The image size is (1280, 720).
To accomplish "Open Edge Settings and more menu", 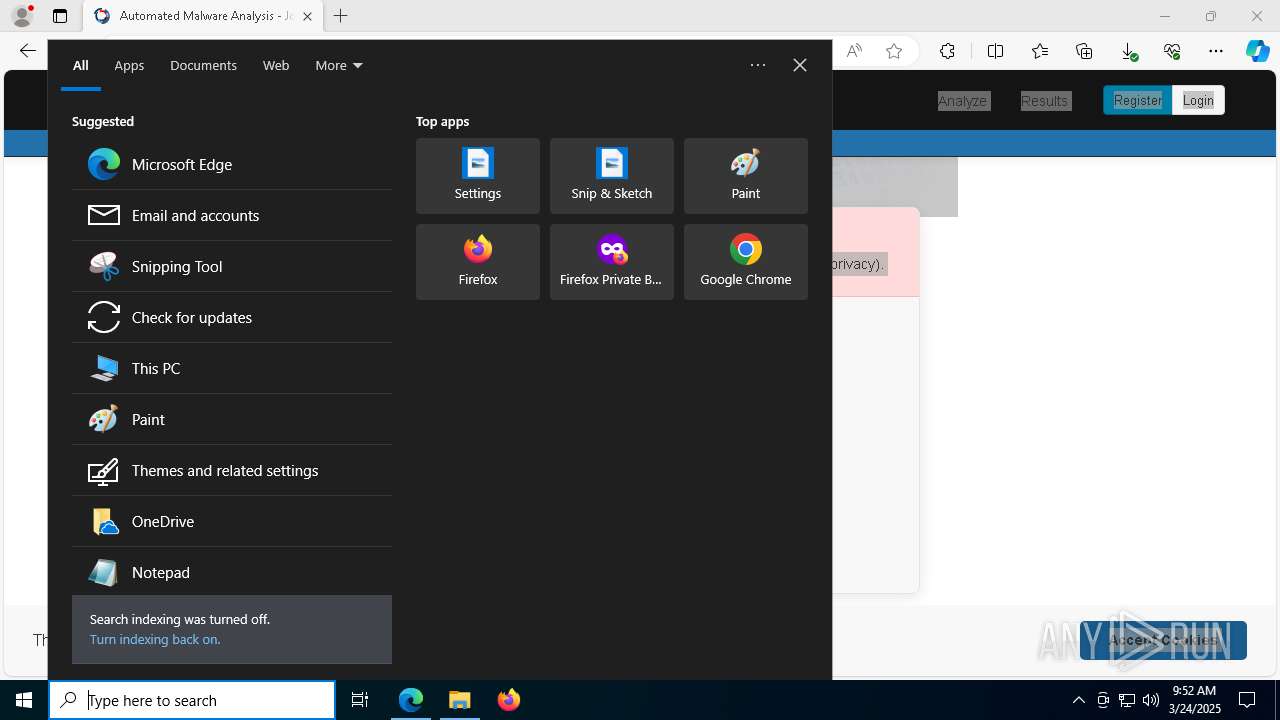I will click(x=1216, y=51).
